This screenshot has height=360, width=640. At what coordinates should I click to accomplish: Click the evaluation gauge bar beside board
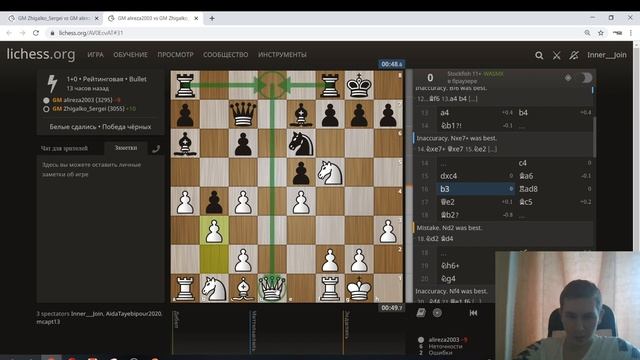pyautogui.click(x=408, y=187)
